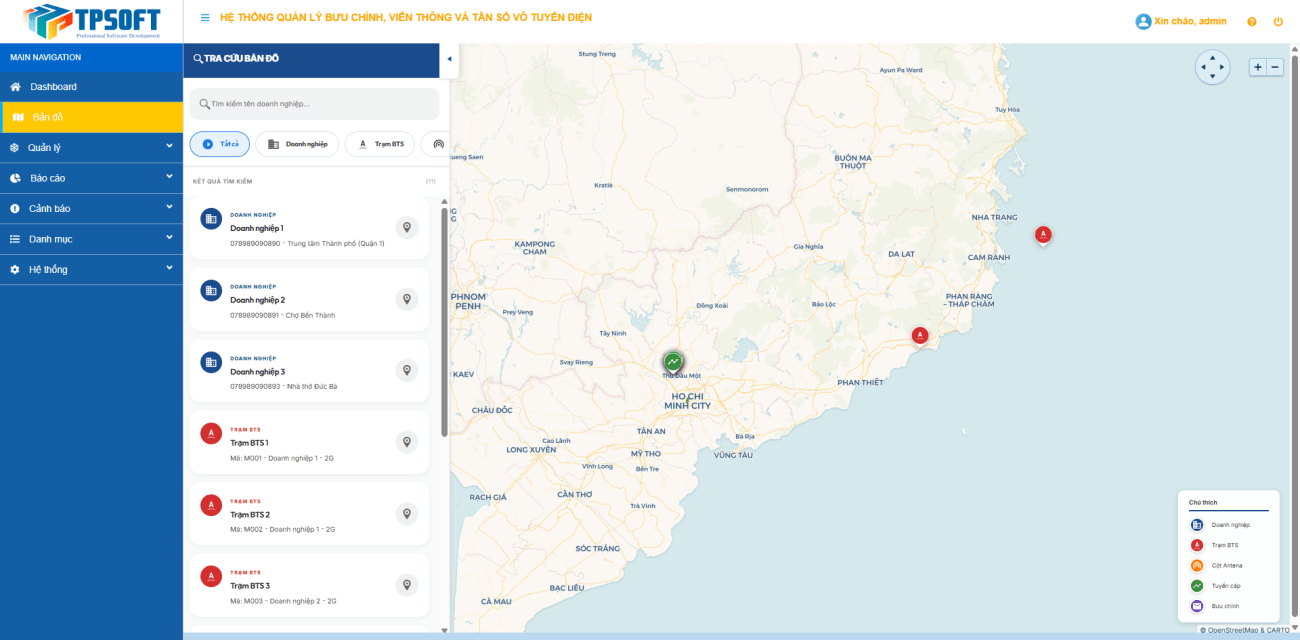Locate Doanh nghiệp 1 with its pin icon
The width and height of the screenshot is (1300, 640).
click(x=406, y=228)
